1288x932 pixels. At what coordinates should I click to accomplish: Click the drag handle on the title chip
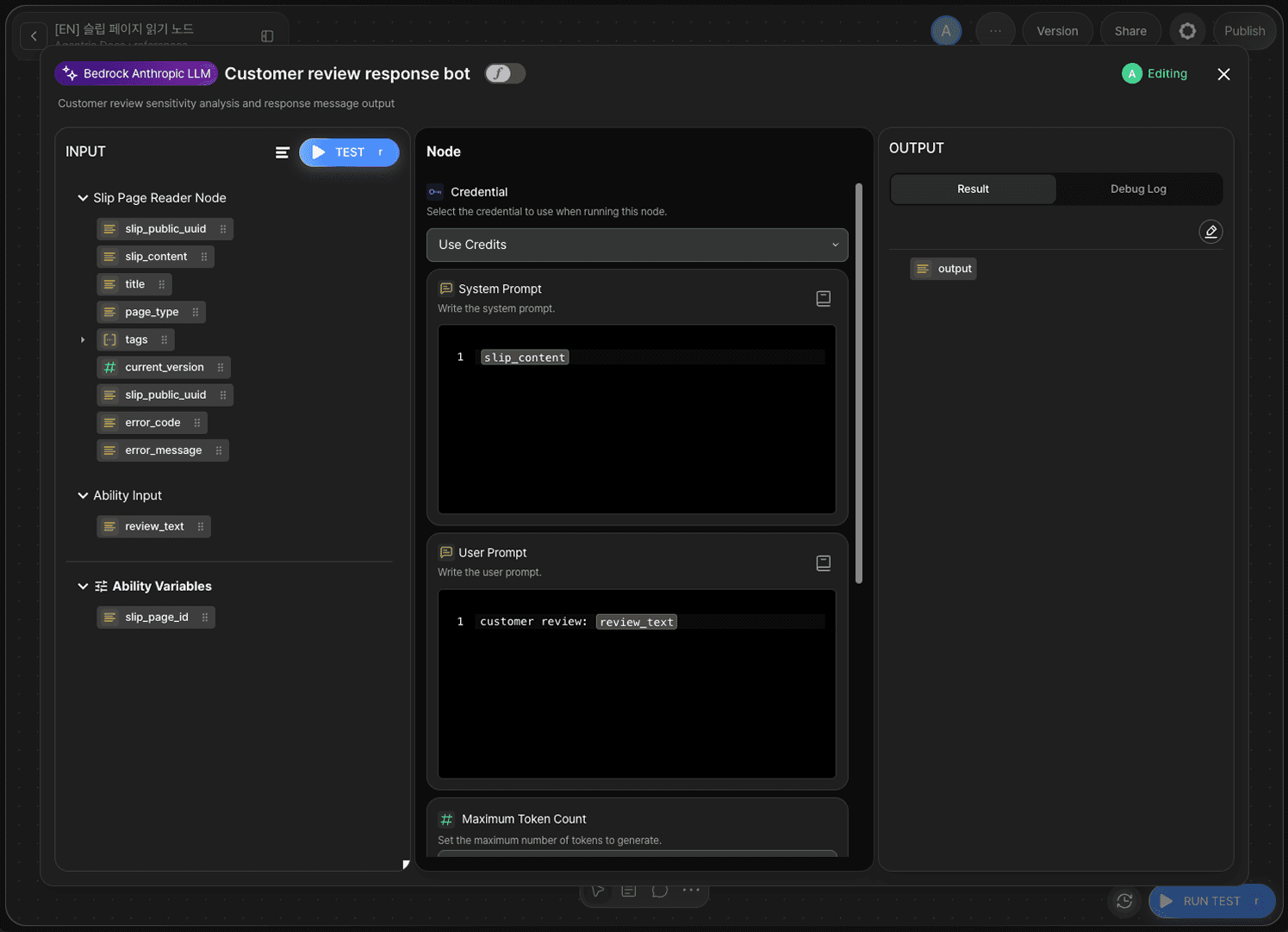coord(161,284)
